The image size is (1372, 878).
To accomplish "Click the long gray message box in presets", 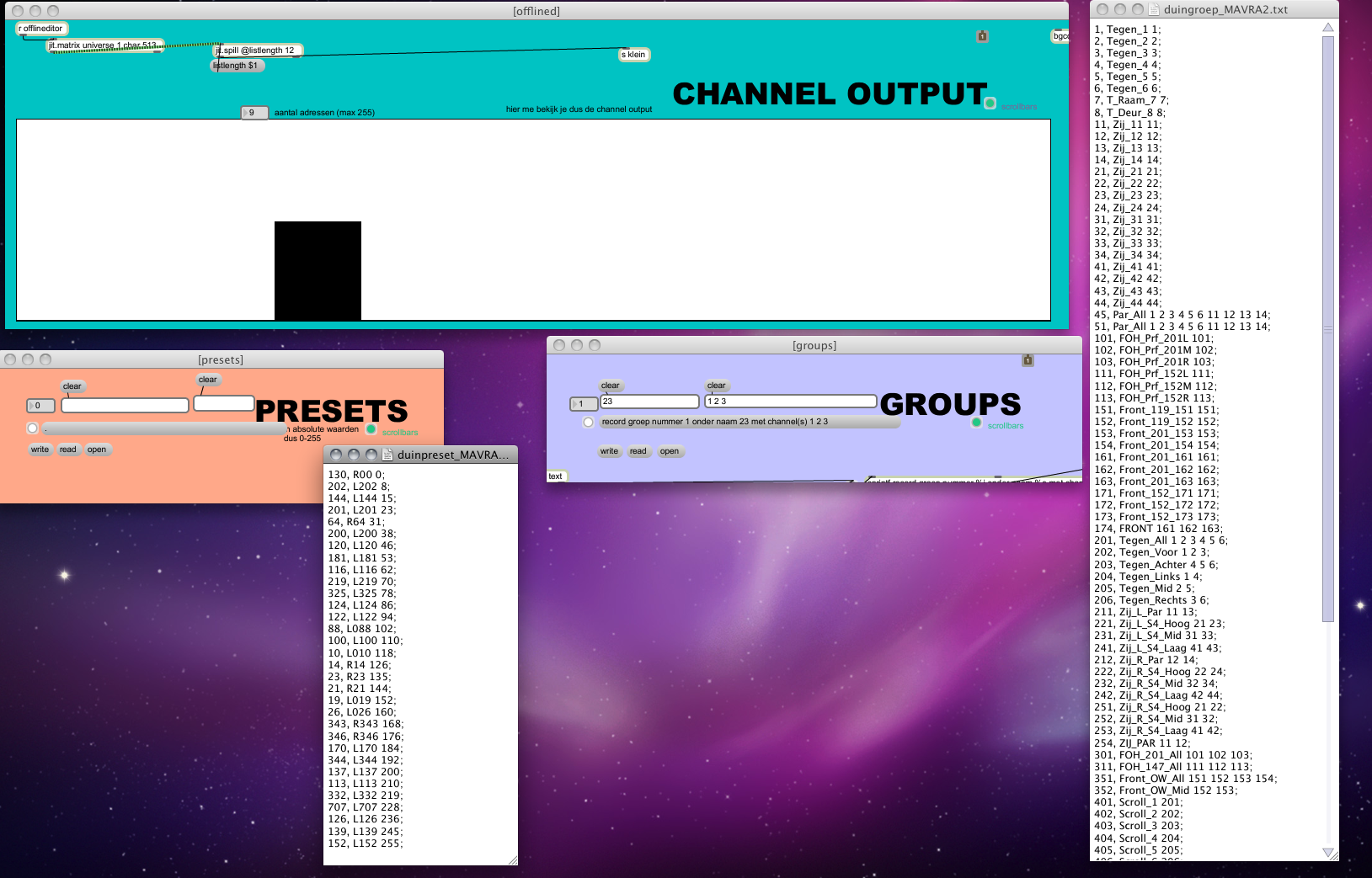I will 165,429.
